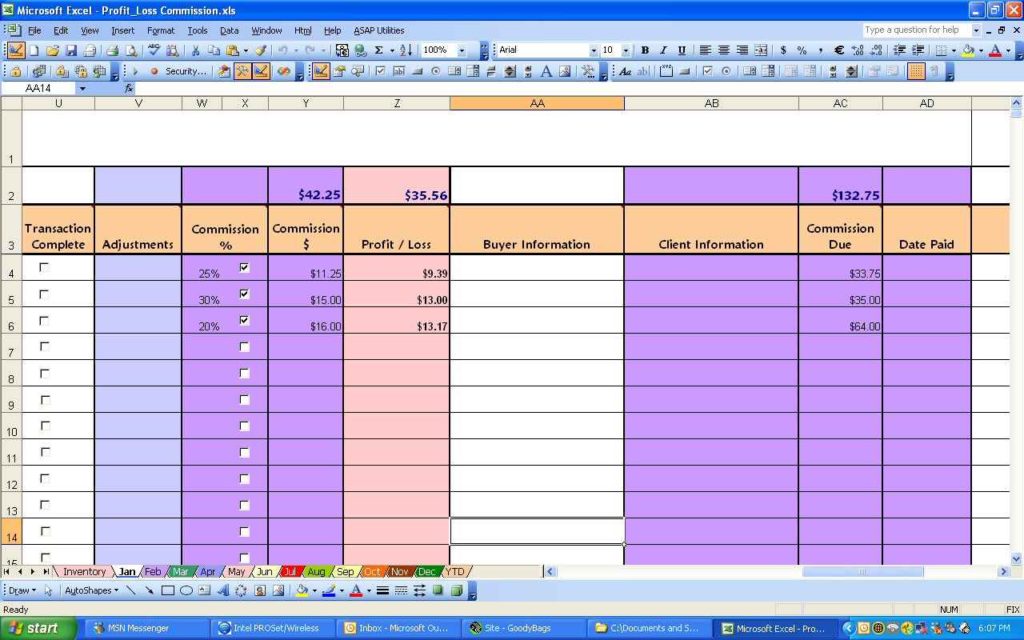1024x640 pixels.
Task: Open Site - GoodyBags taskbar button
Action: [x=524, y=628]
